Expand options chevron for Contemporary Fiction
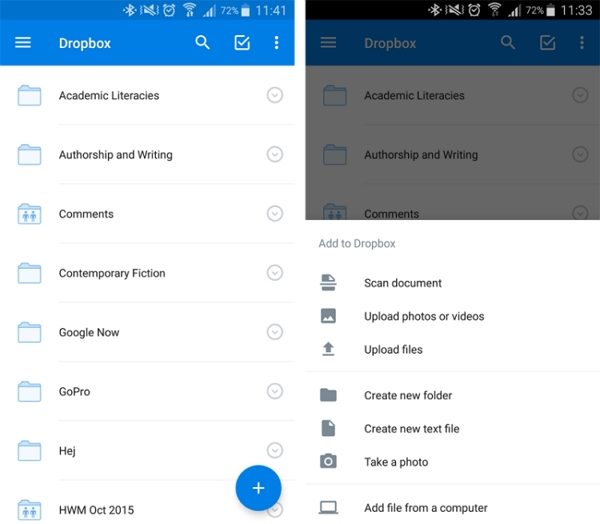 [275, 273]
